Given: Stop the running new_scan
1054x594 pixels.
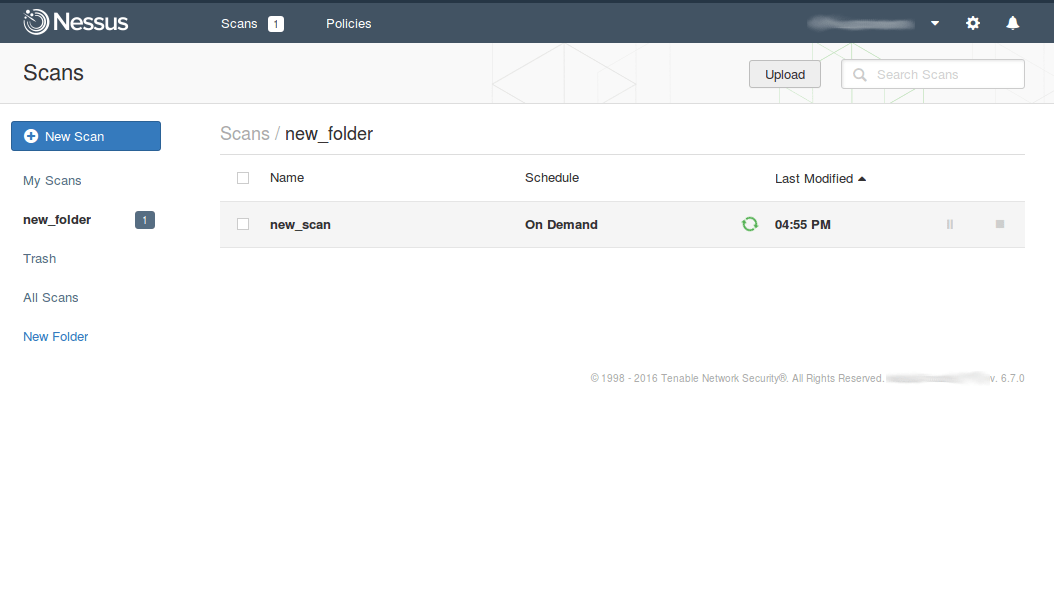Looking at the screenshot, I should point(999,224).
